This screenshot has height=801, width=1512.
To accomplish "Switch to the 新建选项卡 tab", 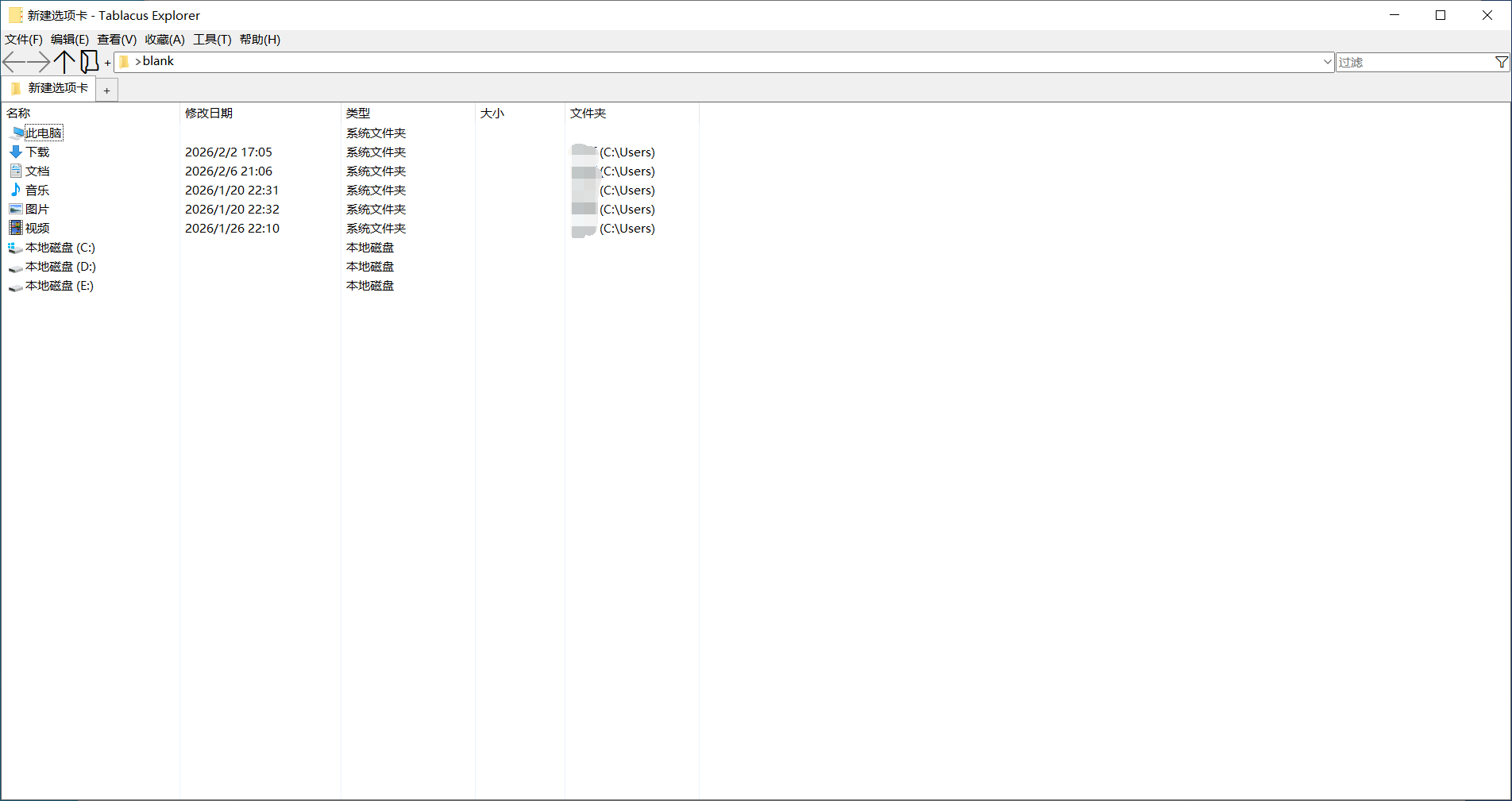I will click(50, 88).
